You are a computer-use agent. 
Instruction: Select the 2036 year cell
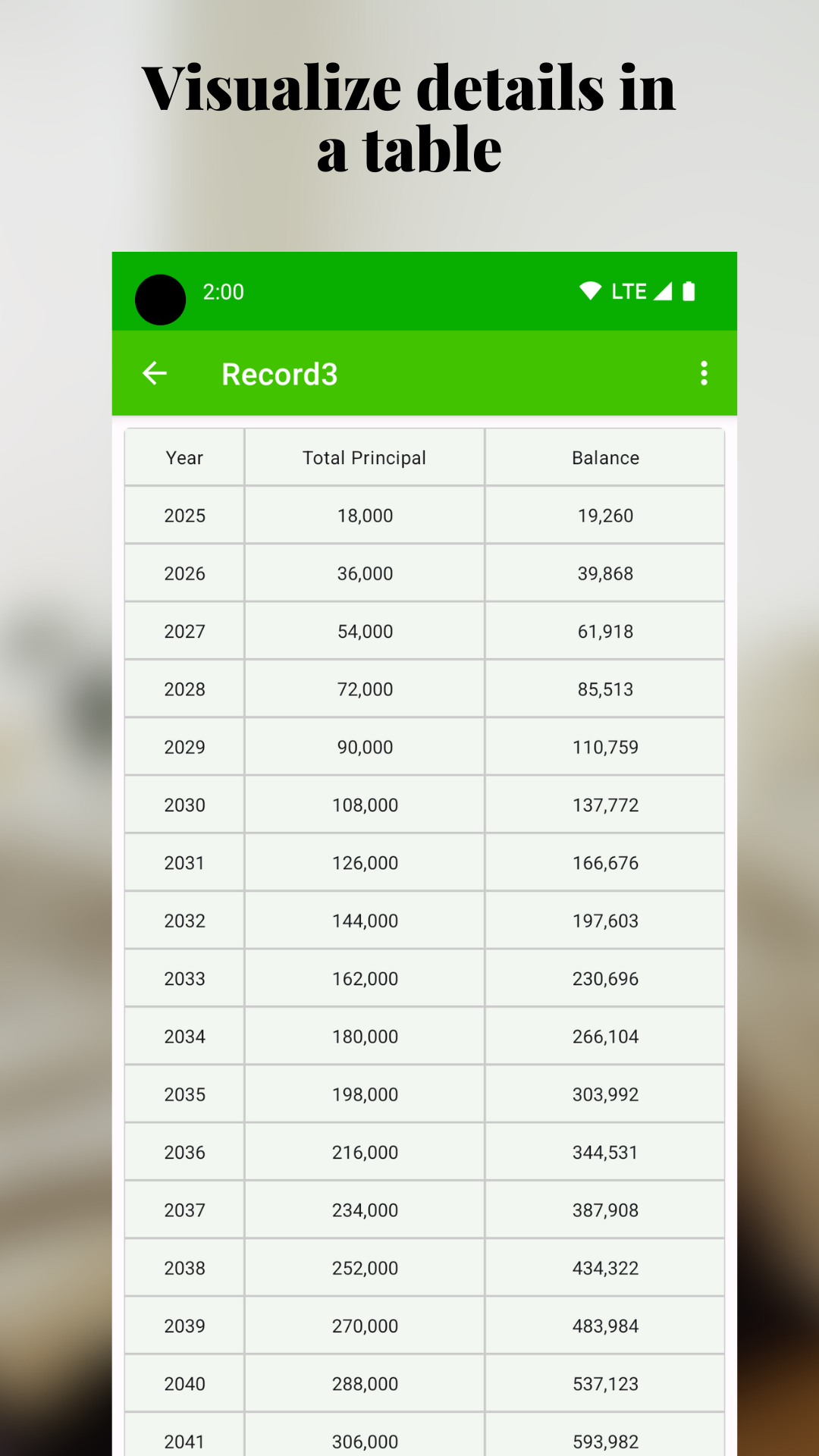pos(185,1153)
